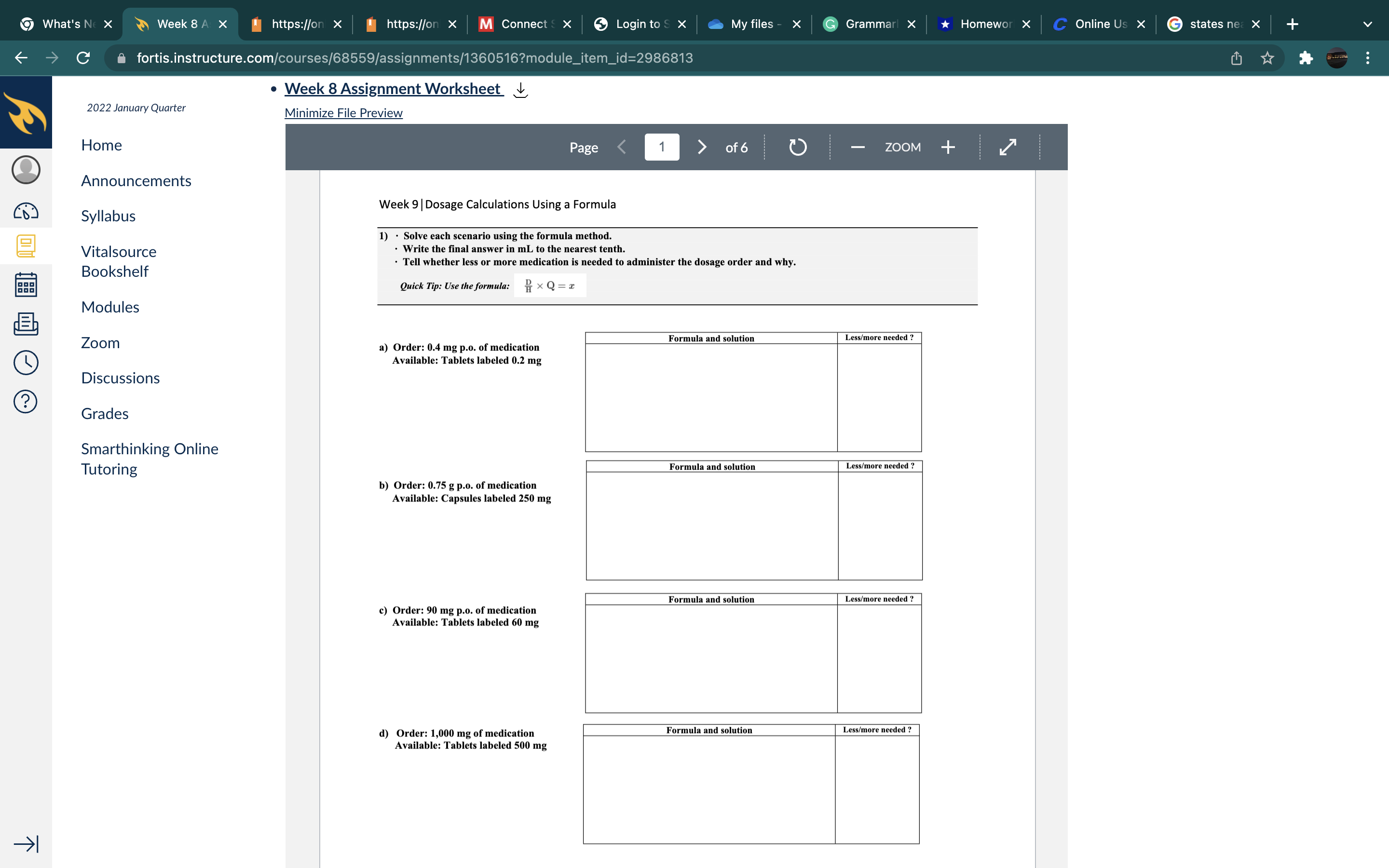Open the History clock icon in the sidebar
This screenshot has width=1389, height=868.
click(x=26, y=363)
